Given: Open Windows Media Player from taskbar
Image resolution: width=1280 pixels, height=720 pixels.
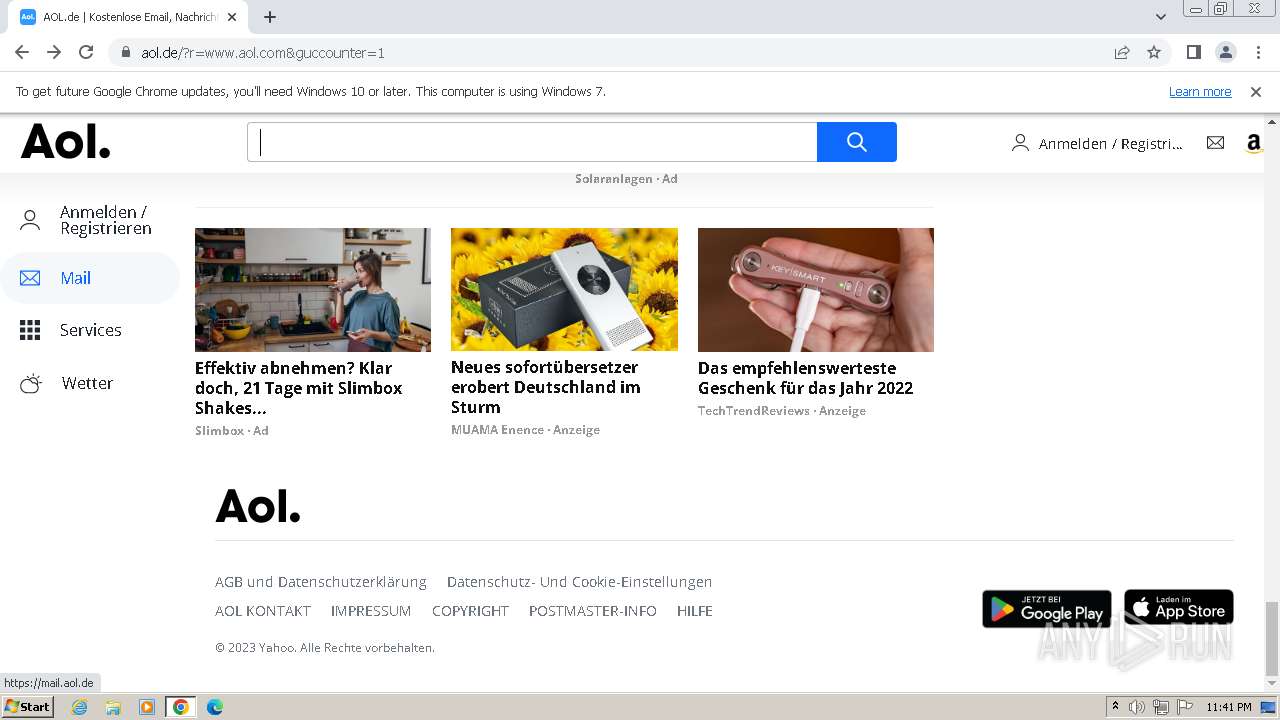Looking at the screenshot, I should pos(147,707).
